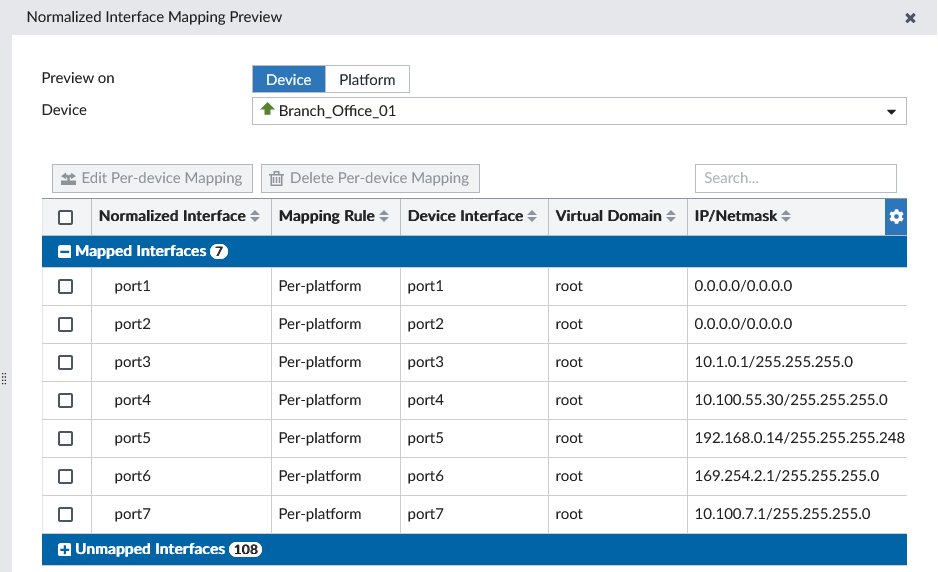Sort by Normalized Interface column arrows
Viewport: 938px width, 572px height.
pos(255,217)
